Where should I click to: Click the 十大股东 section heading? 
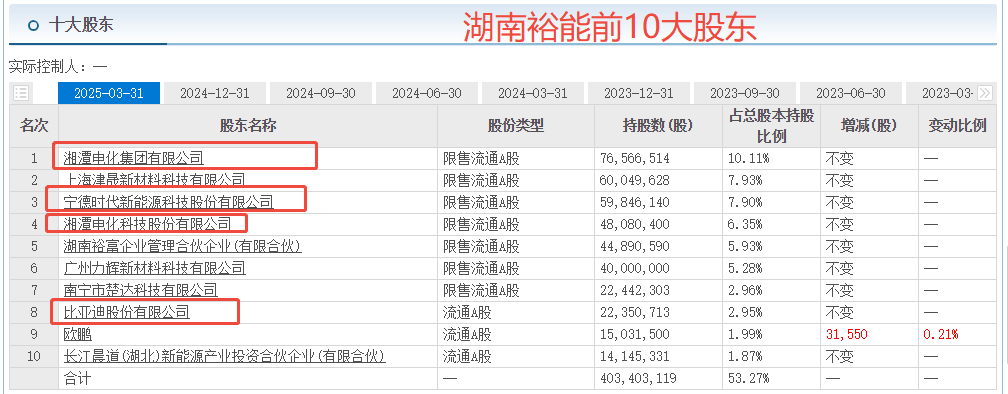point(81,26)
